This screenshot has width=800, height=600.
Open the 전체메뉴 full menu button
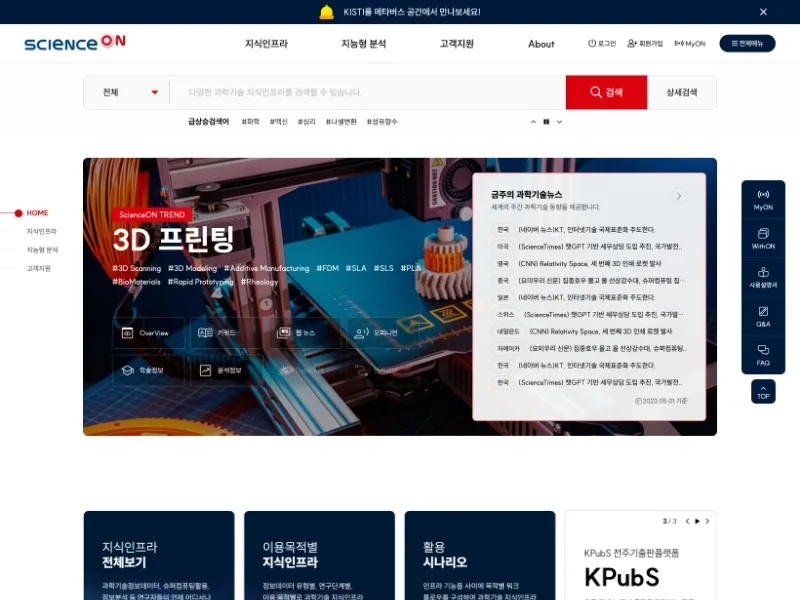(747, 43)
